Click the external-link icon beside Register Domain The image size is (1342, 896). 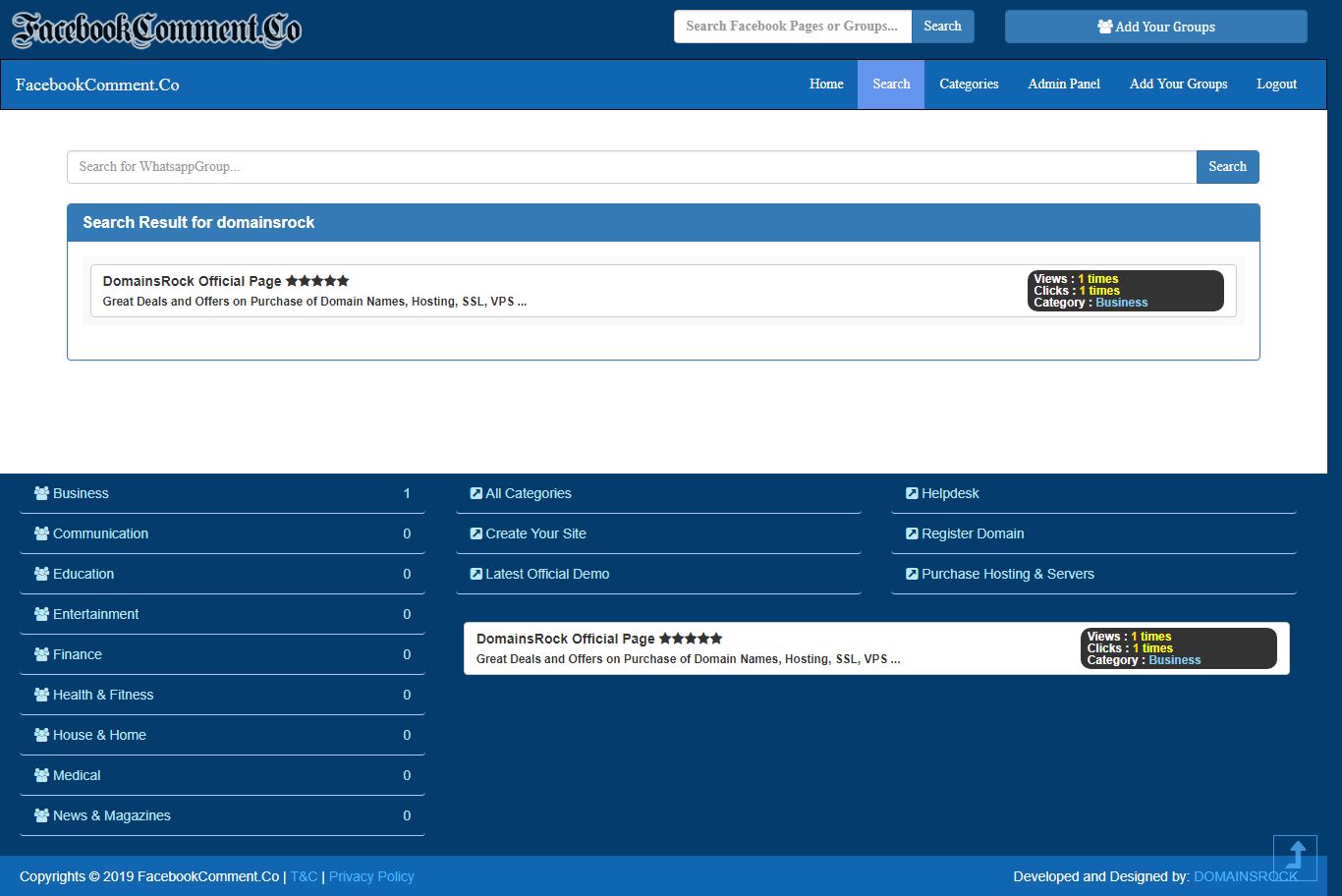(912, 533)
